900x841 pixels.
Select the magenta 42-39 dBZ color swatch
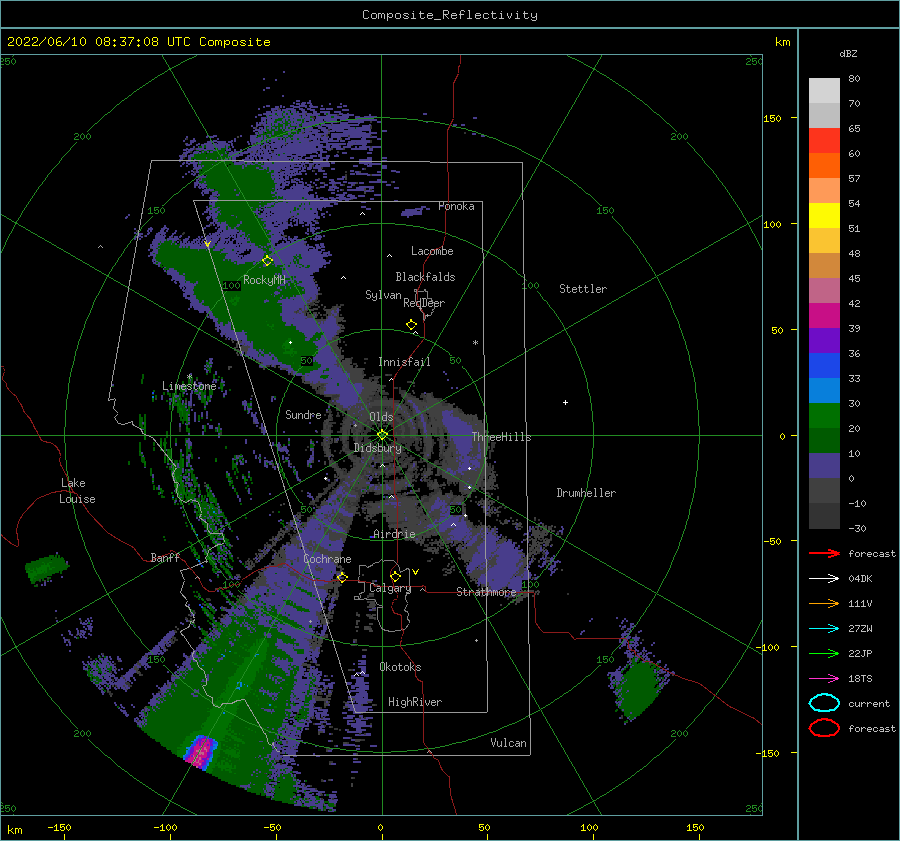[x=824, y=316]
